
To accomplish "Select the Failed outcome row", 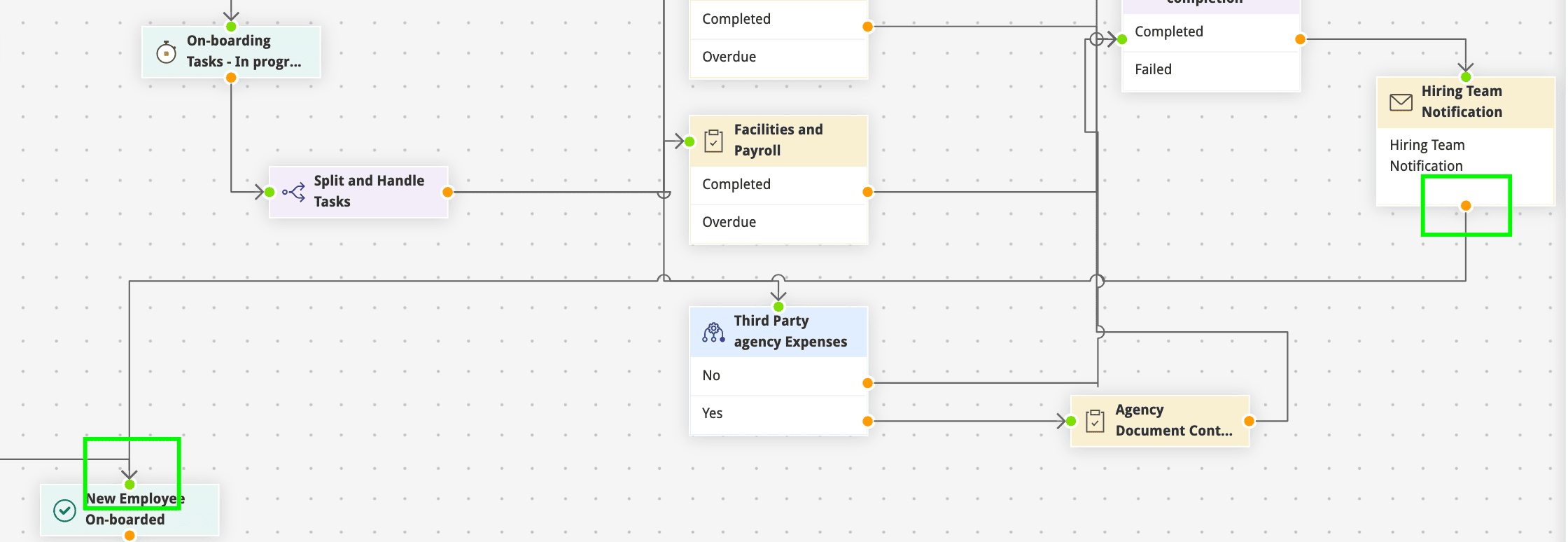I will pos(1153,69).
